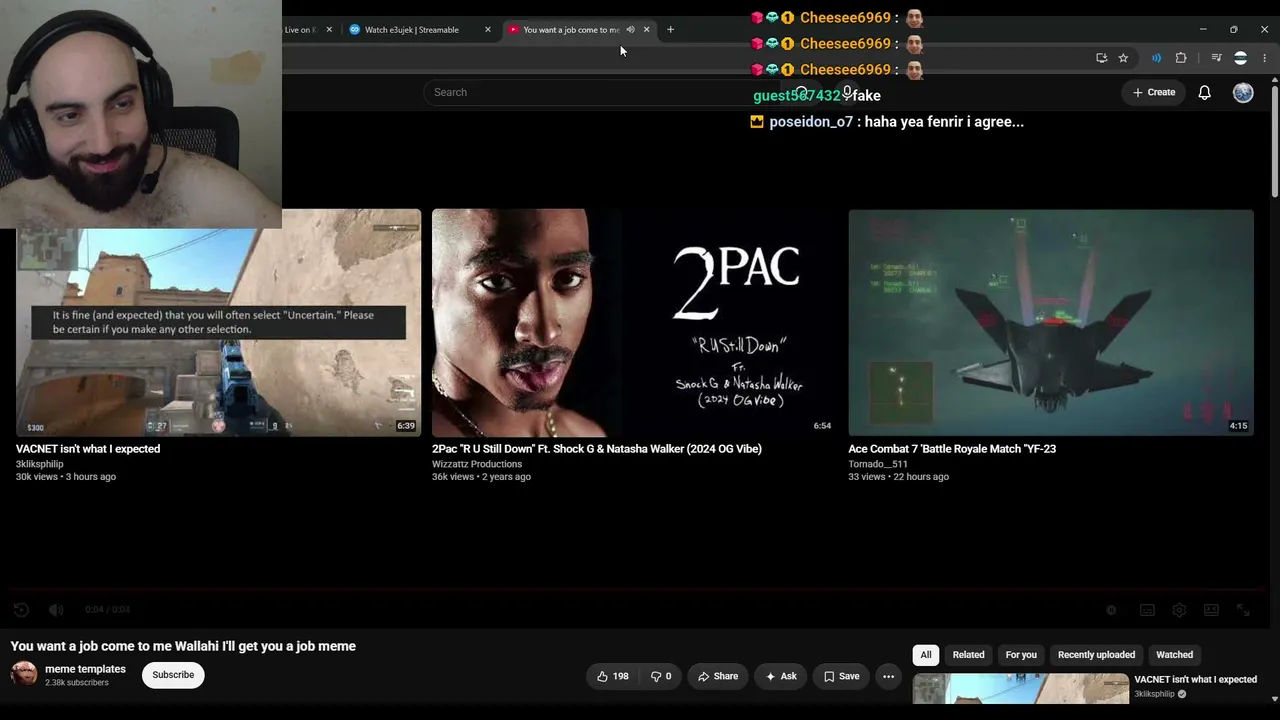Viewport: 1280px width, 720px height.
Task: Select the YouTube job meme tab
Action: 571,30
